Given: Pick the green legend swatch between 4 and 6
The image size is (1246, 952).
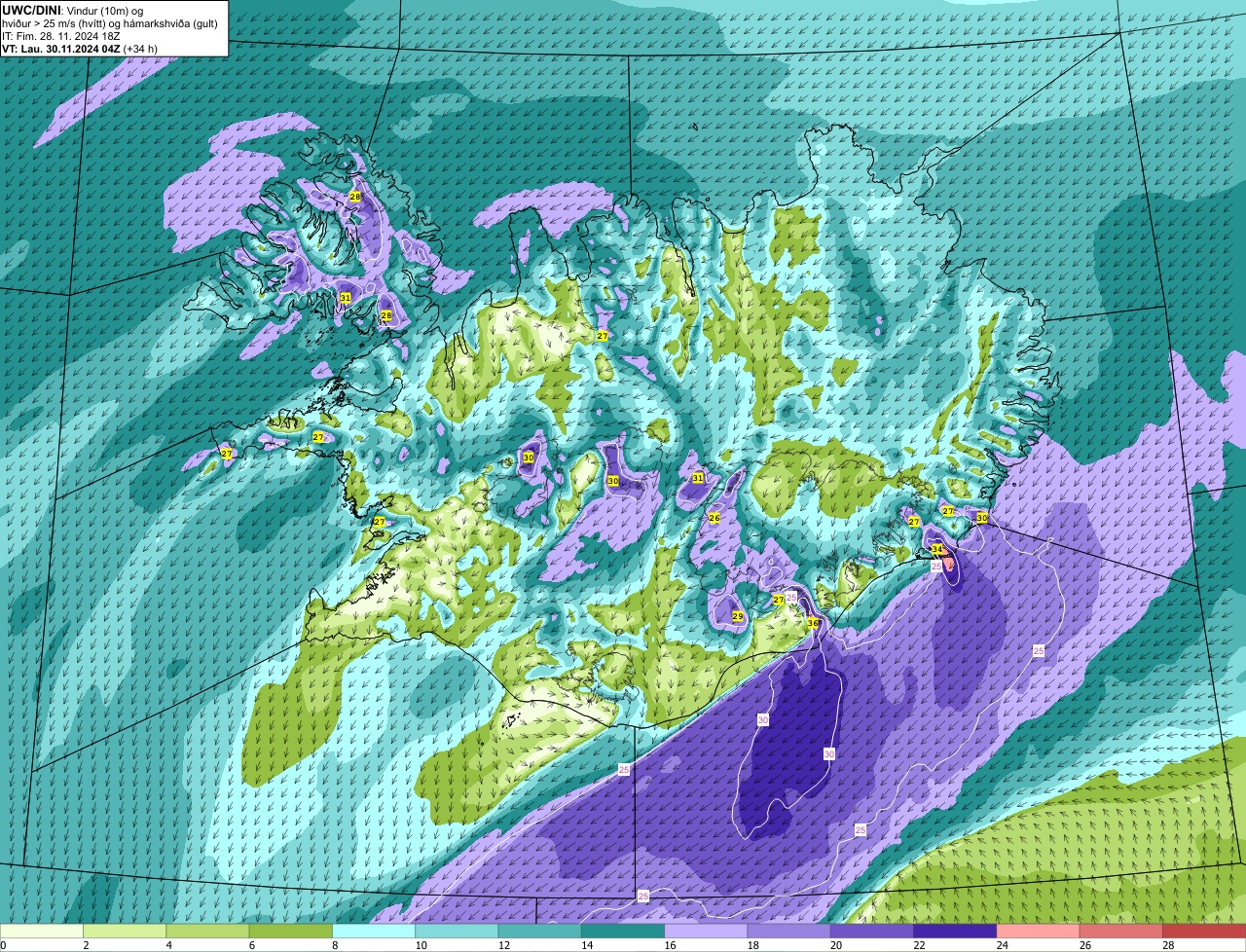Looking at the screenshot, I should pos(207,931).
